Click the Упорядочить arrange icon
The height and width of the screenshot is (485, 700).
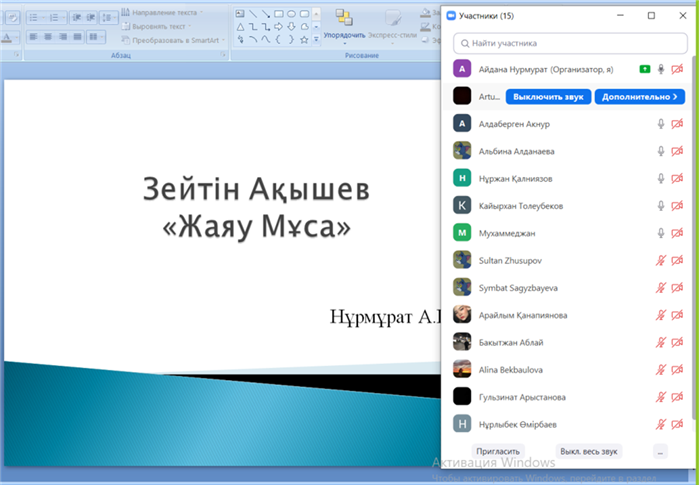coord(344,18)
